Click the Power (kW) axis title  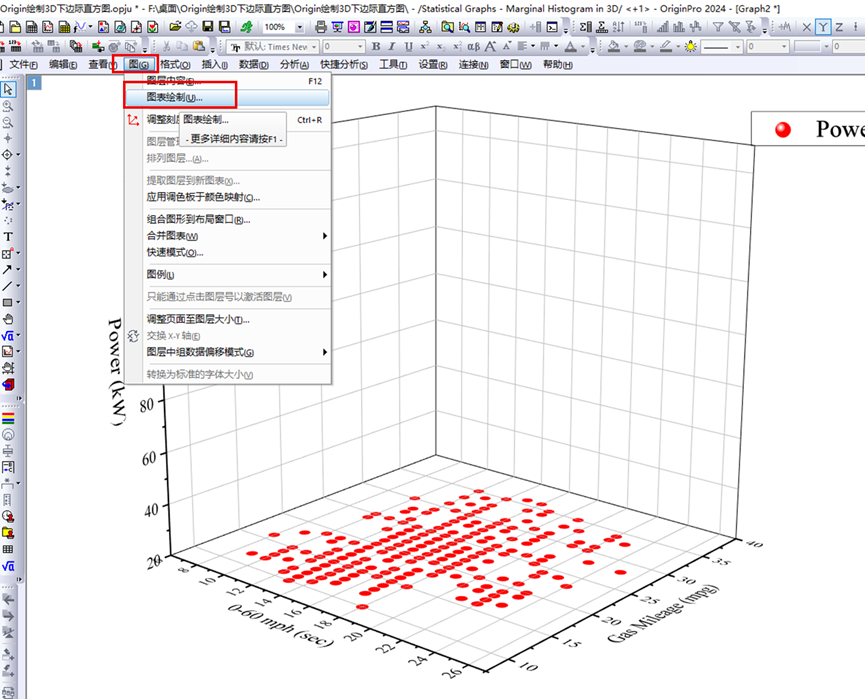116,371
